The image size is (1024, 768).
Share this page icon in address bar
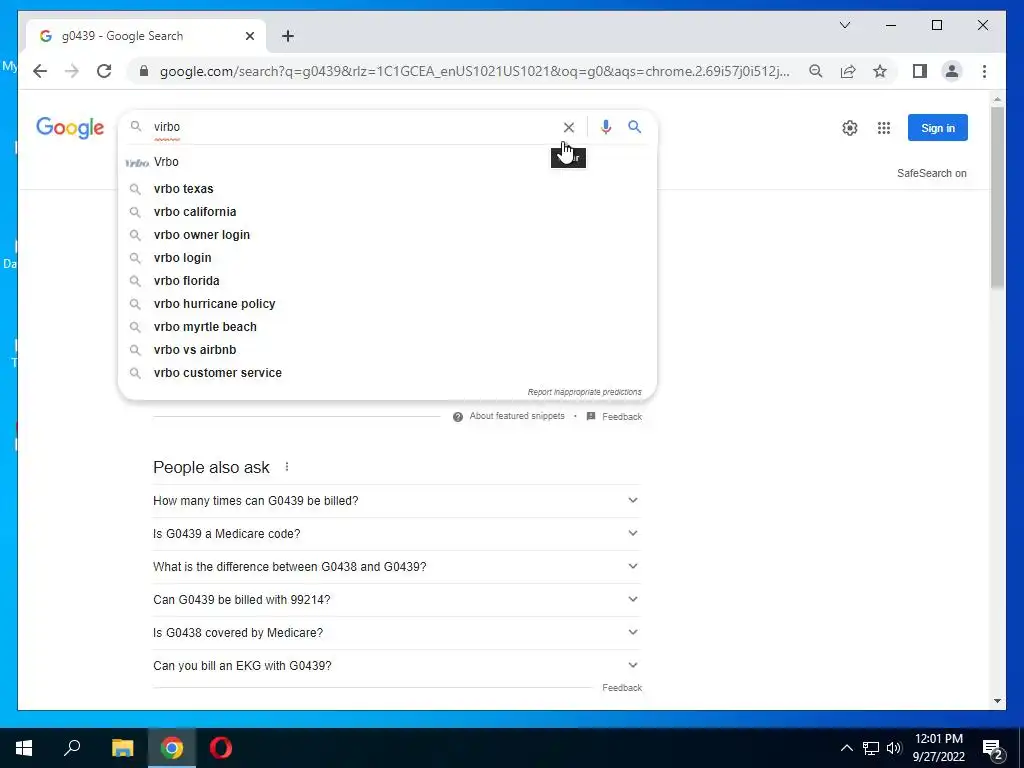coord(848,71)
